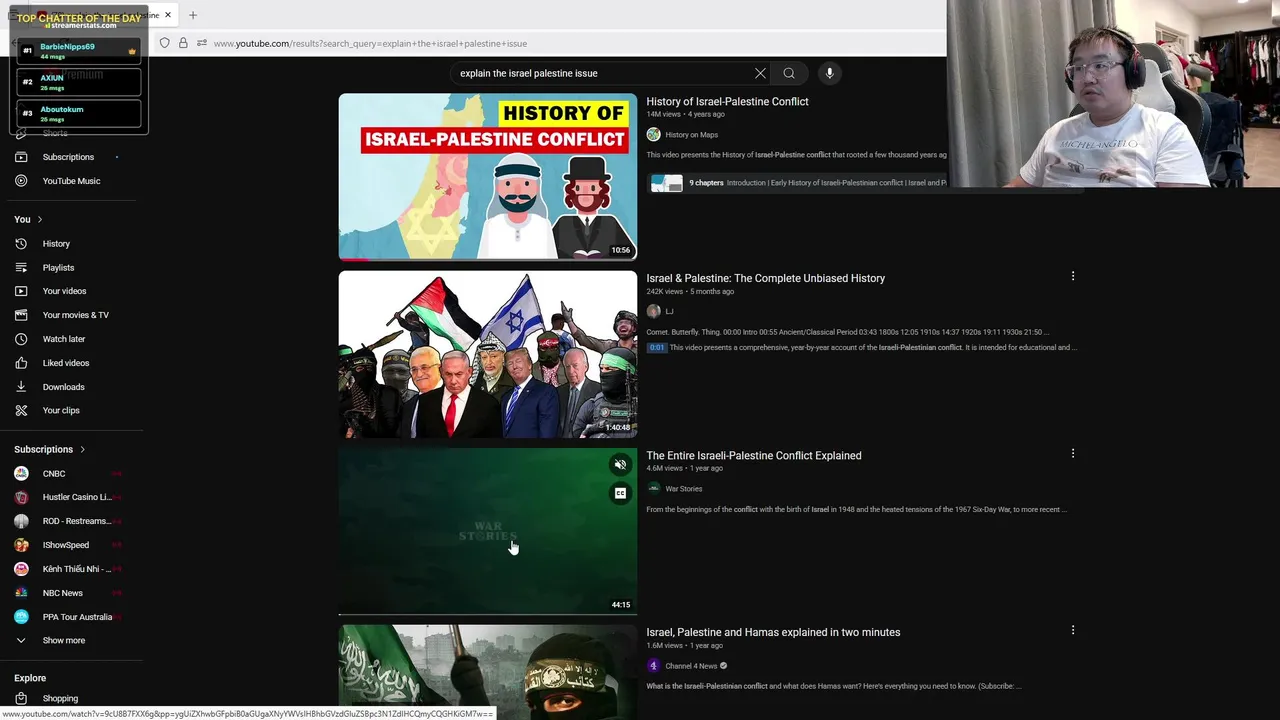Play the Hamas explained thumbnail
Screen dimensions: 1280x720
coord(487,672)
